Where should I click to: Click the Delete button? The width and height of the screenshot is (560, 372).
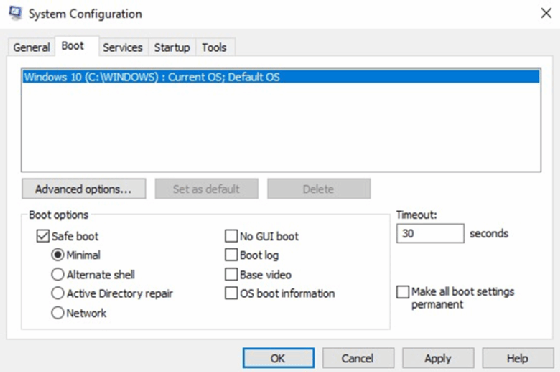(x=319, y=189)
